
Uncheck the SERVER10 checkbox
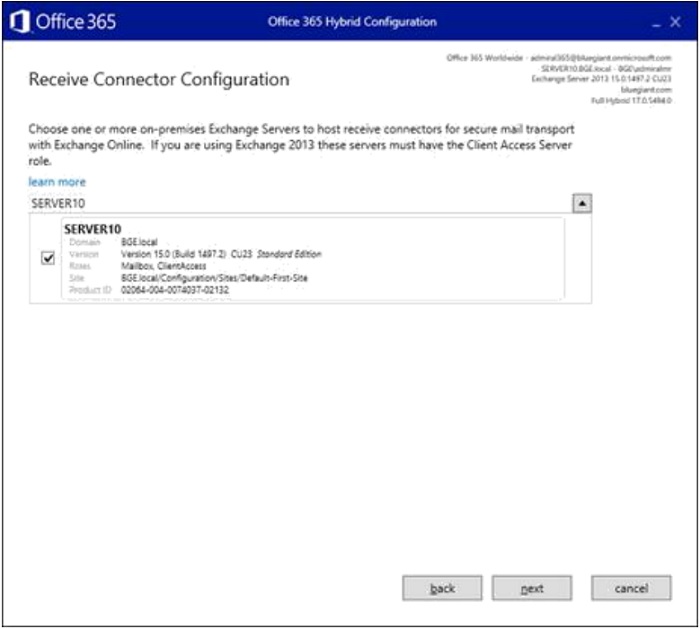coord(48,258)
